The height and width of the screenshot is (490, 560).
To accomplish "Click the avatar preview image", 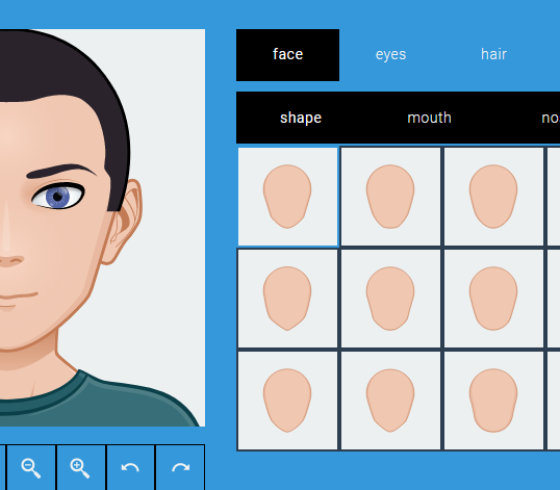I will pyautogui.click(x=102, y=228).
